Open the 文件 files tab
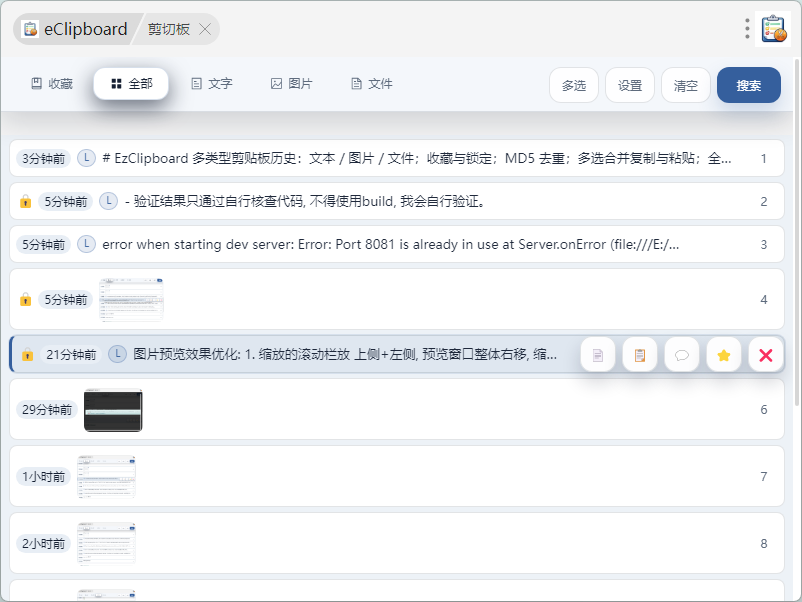This screenshot has width=802, height=602. [372, 84]
